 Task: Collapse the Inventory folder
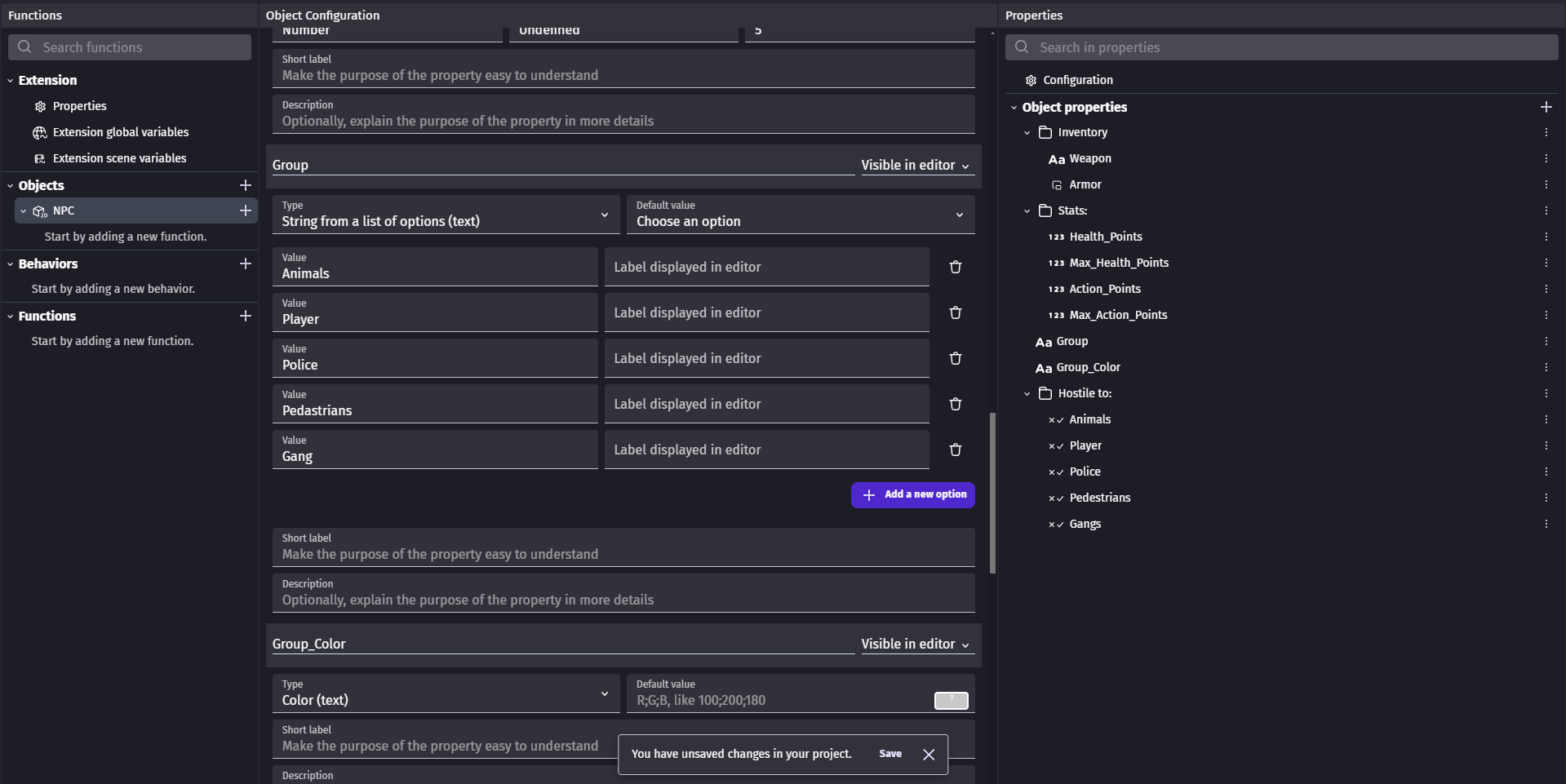(1027, 132)
